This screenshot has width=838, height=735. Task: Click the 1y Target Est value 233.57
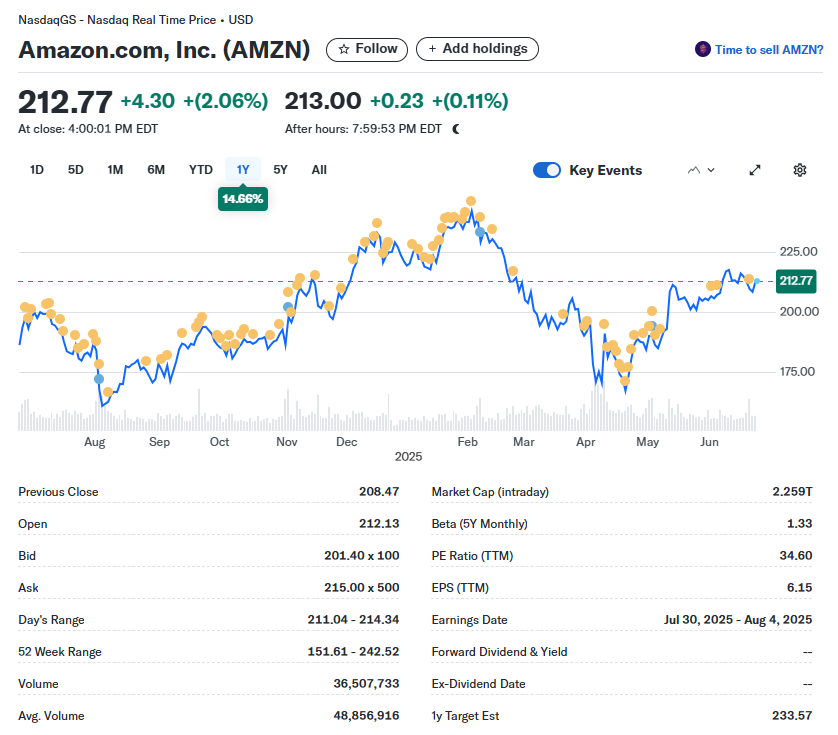point(792,716)
